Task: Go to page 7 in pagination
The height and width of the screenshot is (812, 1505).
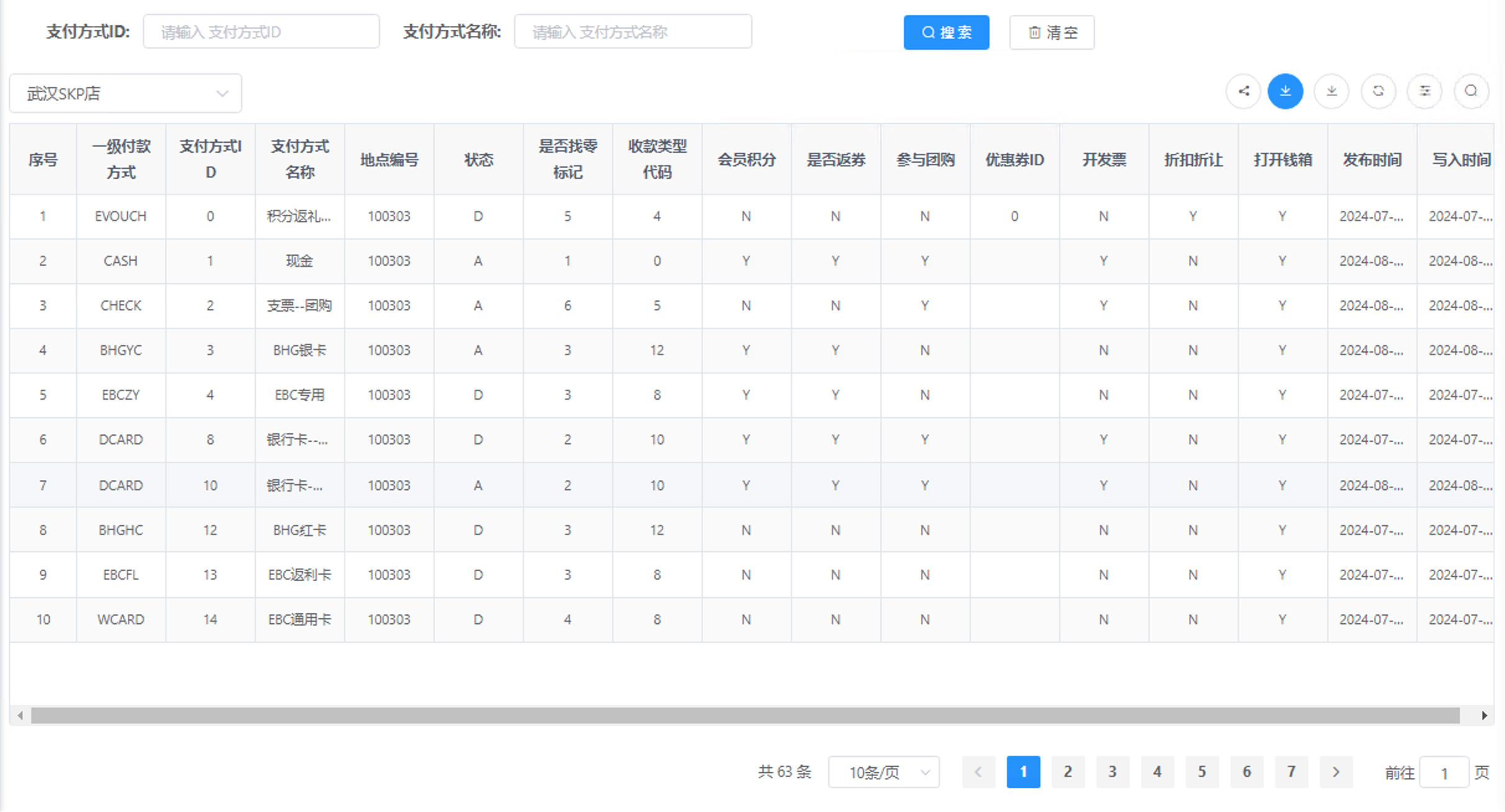Action: 1291,772
